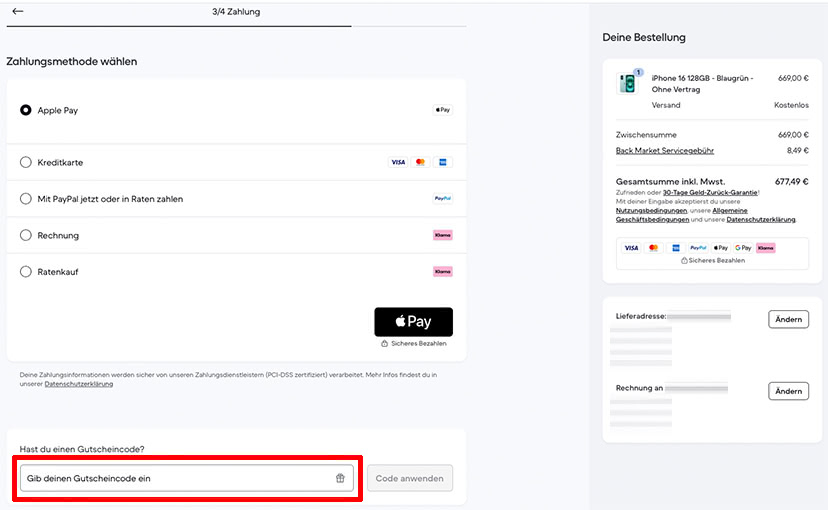The image size is (828, 510).
Task: Open the Back Market Servicegebühr link
Action: click(x=664, y=151)
